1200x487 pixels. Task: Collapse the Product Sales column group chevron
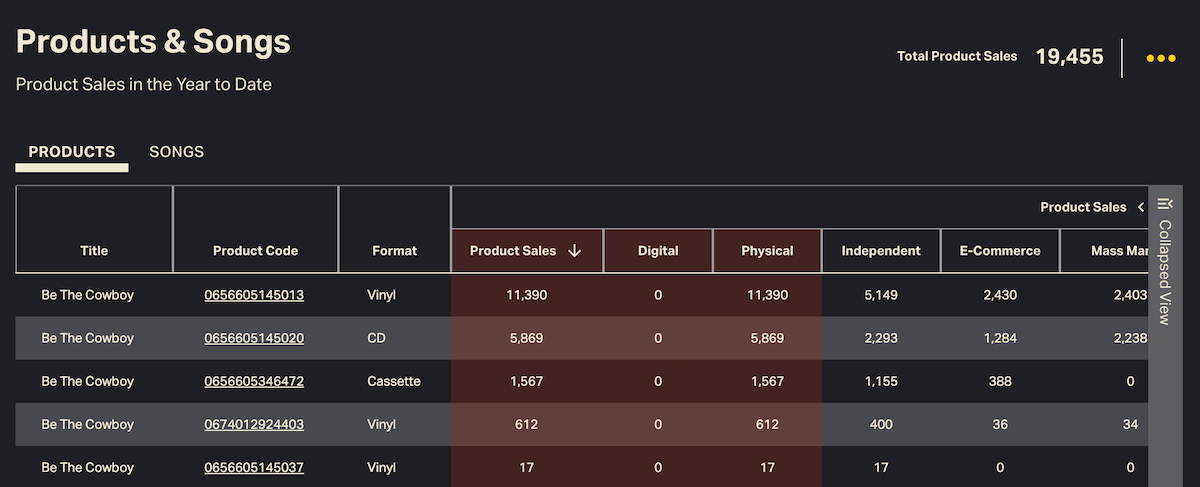coord(1141,207)
